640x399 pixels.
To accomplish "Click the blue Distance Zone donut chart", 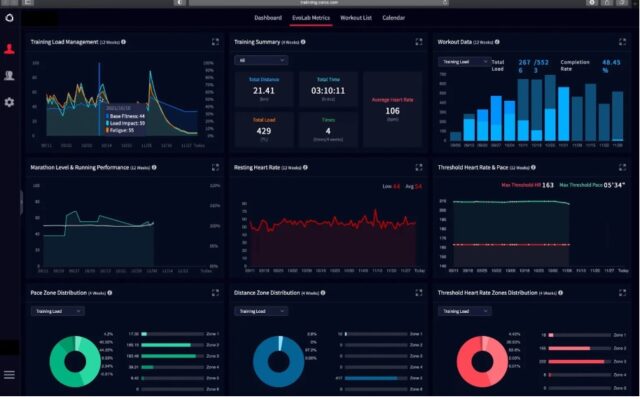I will [278, 361].
